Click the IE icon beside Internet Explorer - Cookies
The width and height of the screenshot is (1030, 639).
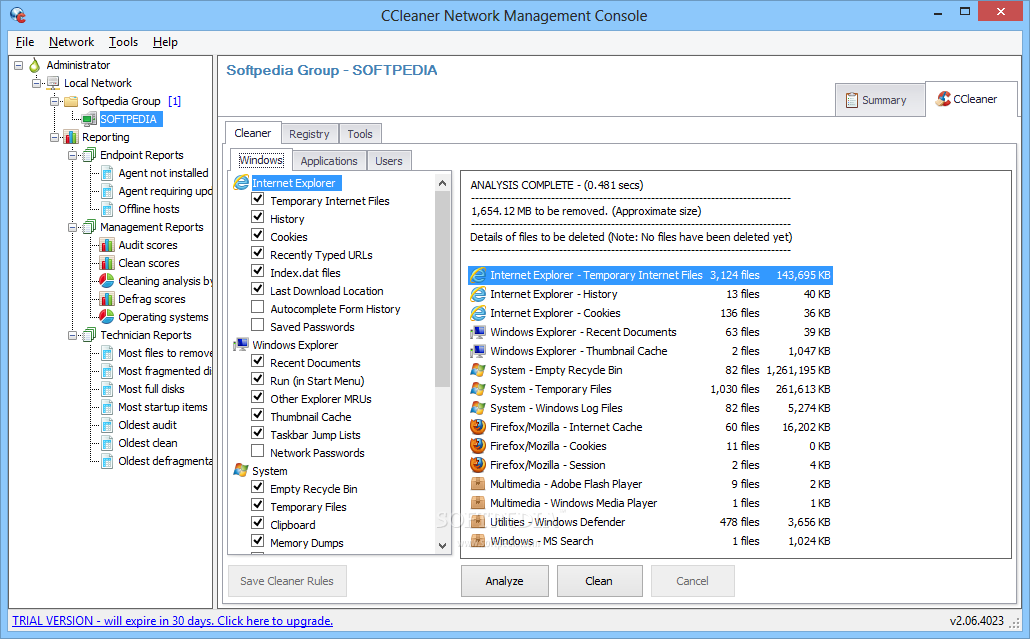point(478,313)
